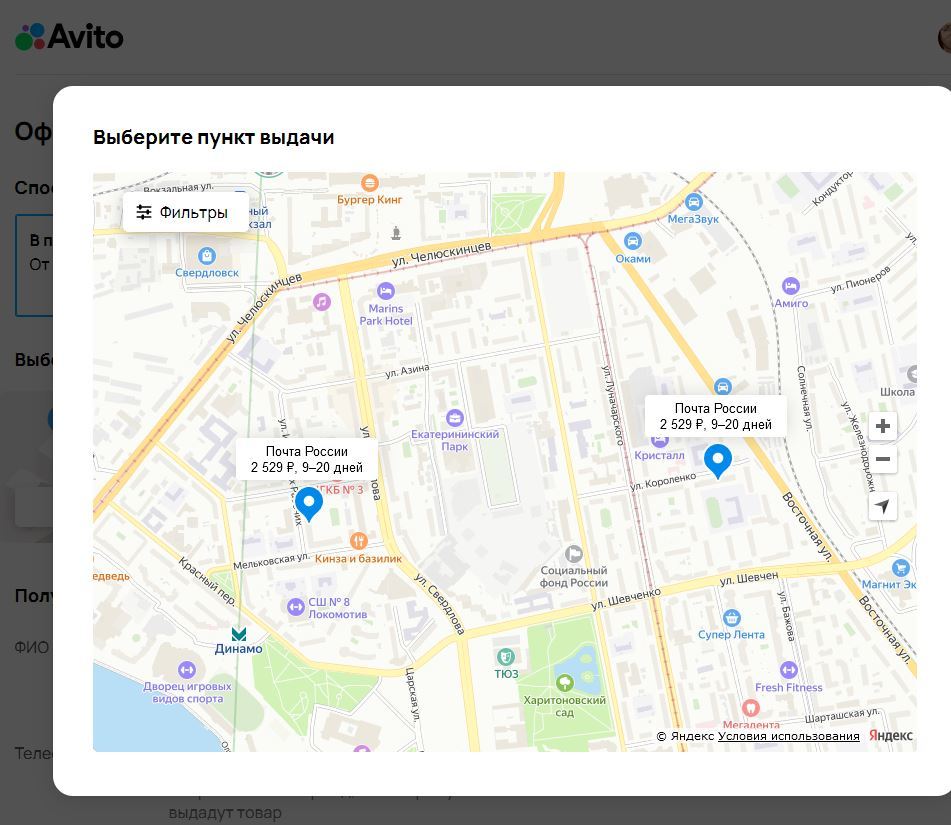Select Почта России pin near ГКБ № 3
This screenshot has width=951, height=825.
(309, 503)
